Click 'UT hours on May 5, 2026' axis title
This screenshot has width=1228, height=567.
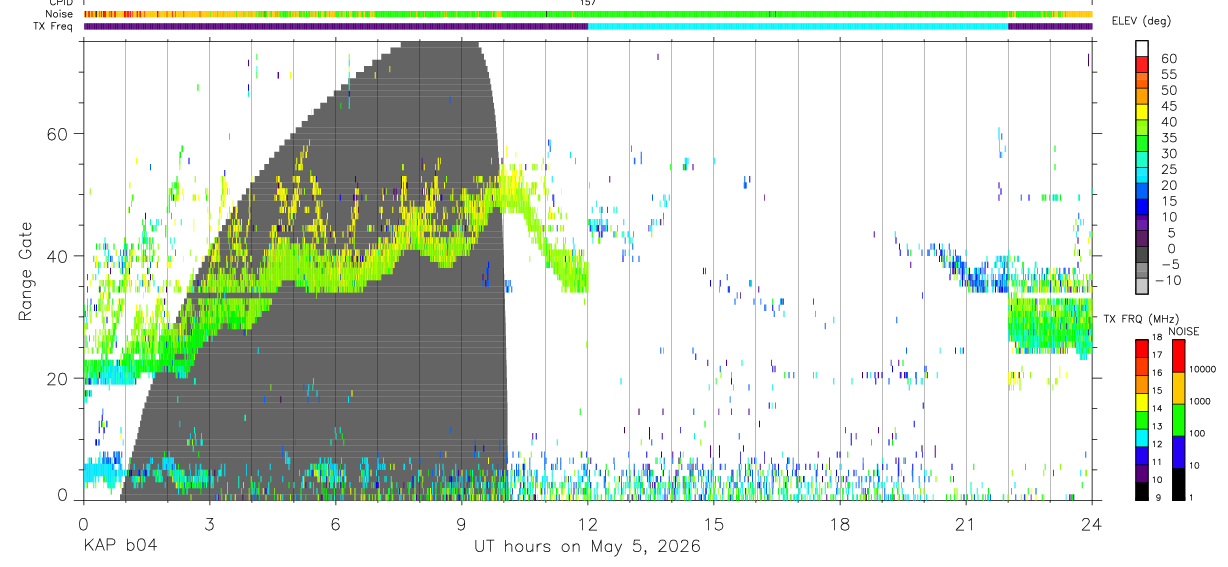click(x=587, y=547)
